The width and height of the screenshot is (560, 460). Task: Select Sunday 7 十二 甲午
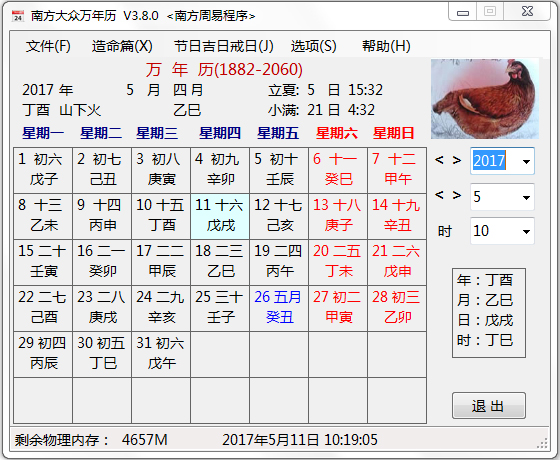[397, 170]
